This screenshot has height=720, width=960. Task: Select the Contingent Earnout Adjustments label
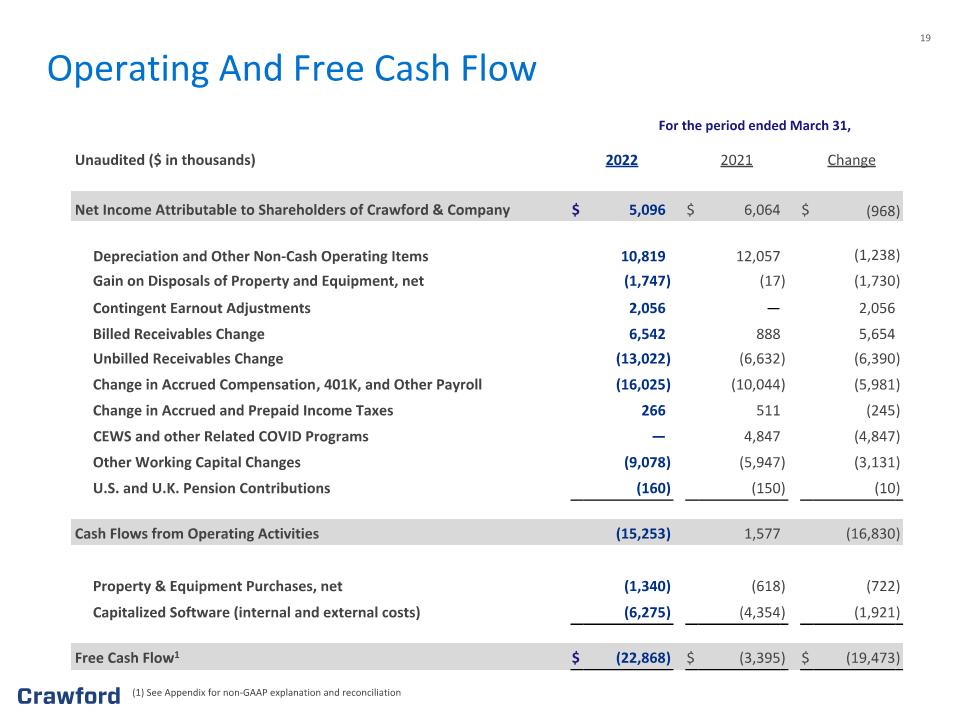pos(201,308)
